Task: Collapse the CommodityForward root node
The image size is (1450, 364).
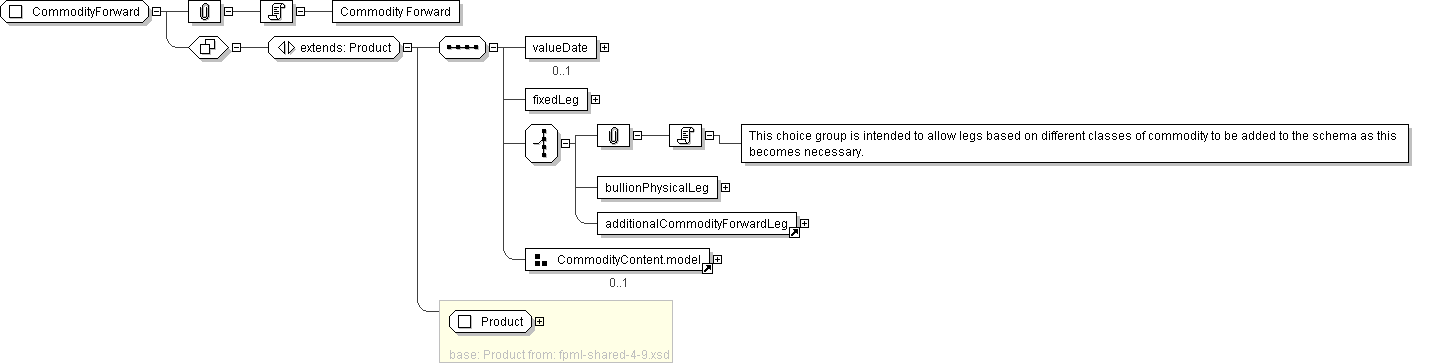Action: pos(157,12)
